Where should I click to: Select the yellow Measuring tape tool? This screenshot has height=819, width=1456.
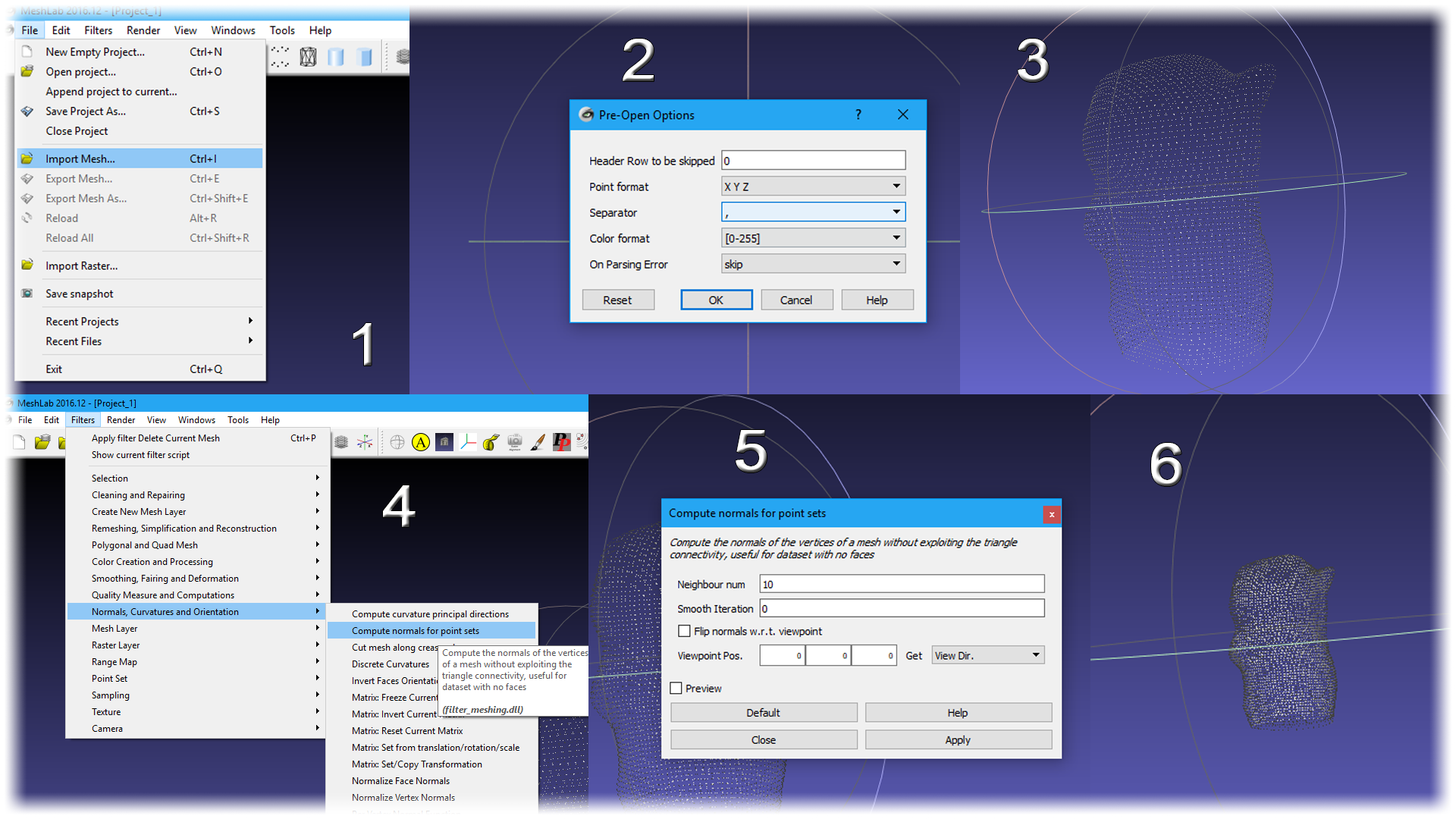pos(491,442)
